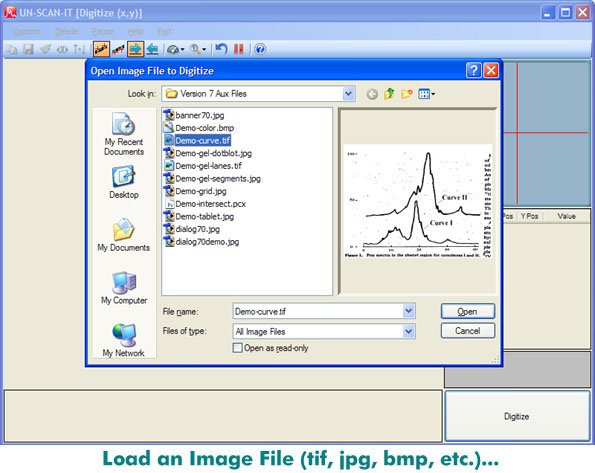Open My Network in places bar

coord(124,340)
